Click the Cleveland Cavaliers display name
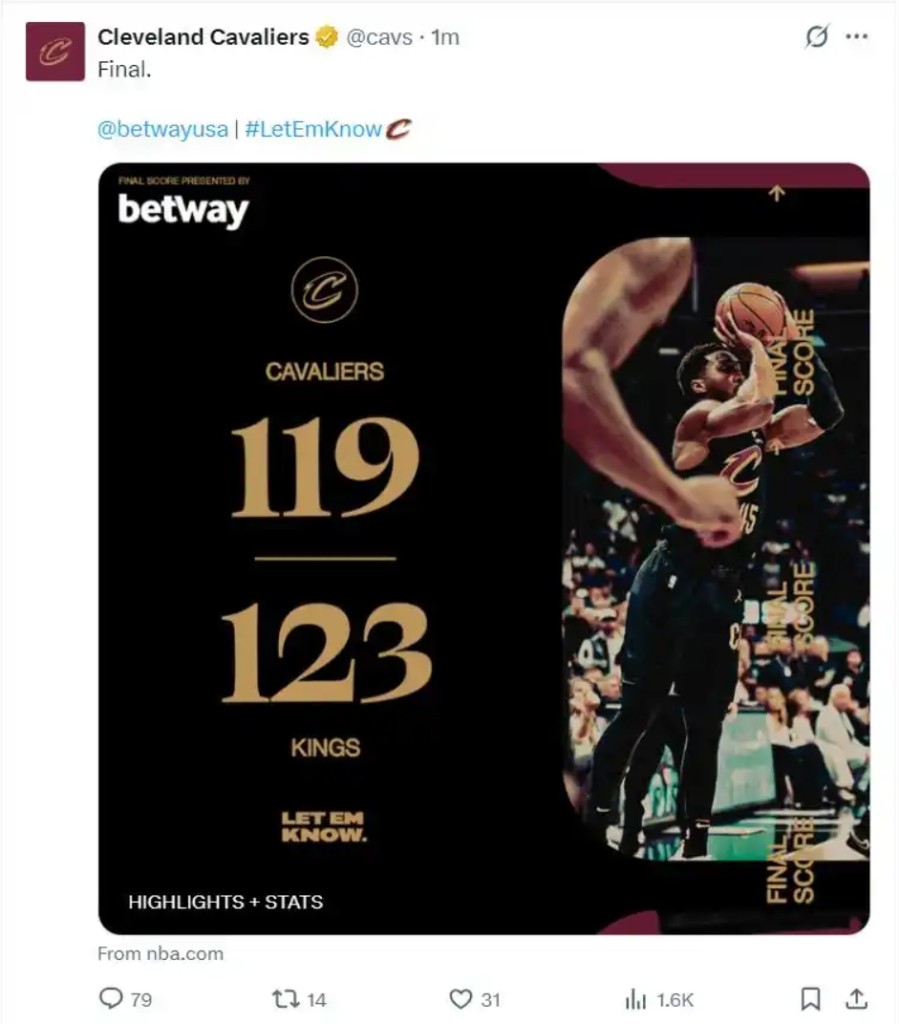899x1024 pixels. click(x=203, y=37)
